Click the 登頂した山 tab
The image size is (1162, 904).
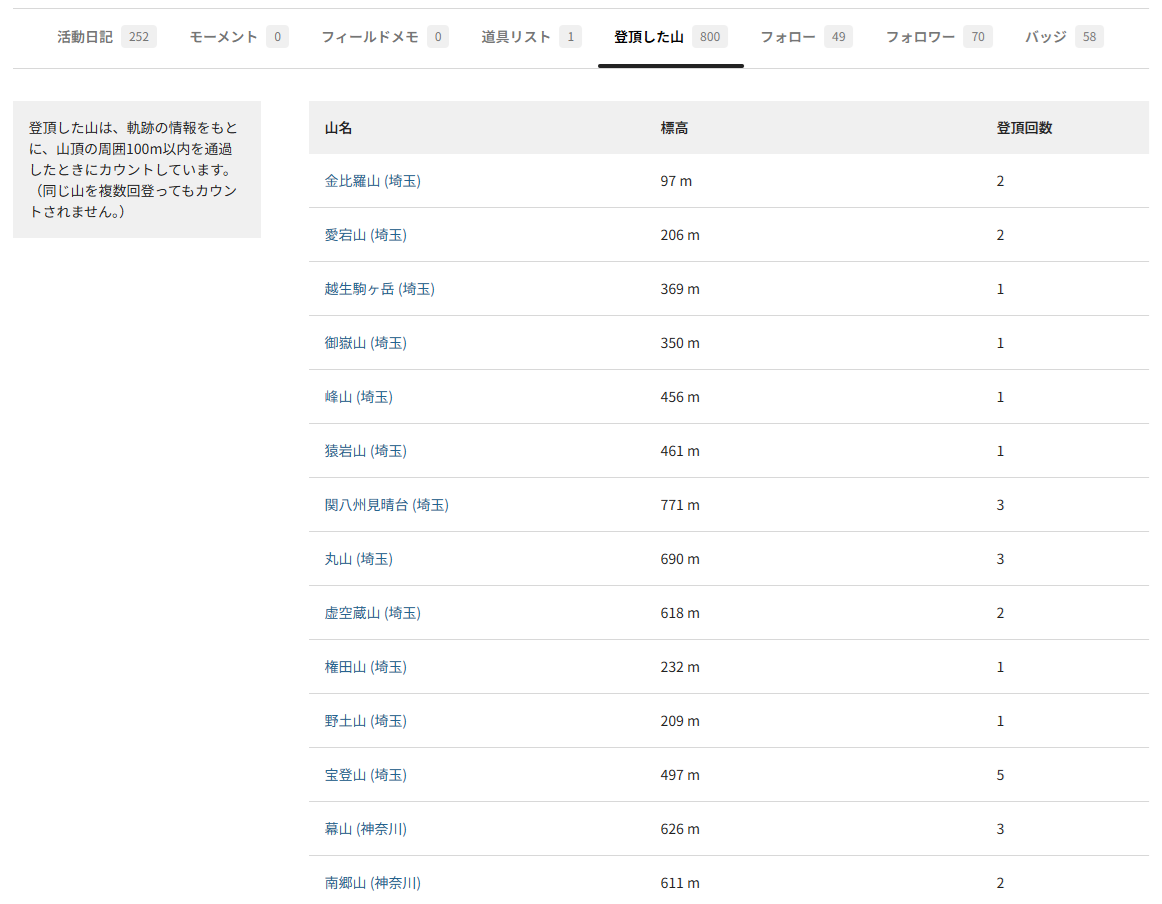tap(670, 37)
